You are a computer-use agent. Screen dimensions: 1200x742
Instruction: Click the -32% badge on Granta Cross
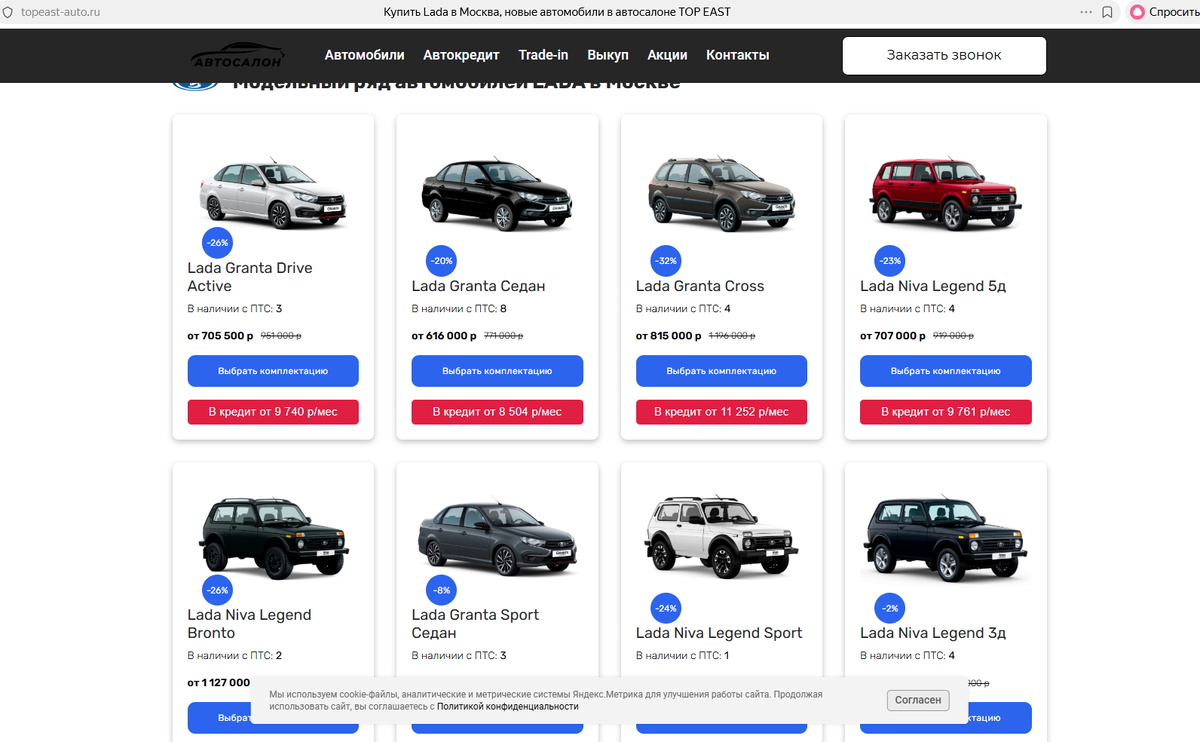coord(666,260)
